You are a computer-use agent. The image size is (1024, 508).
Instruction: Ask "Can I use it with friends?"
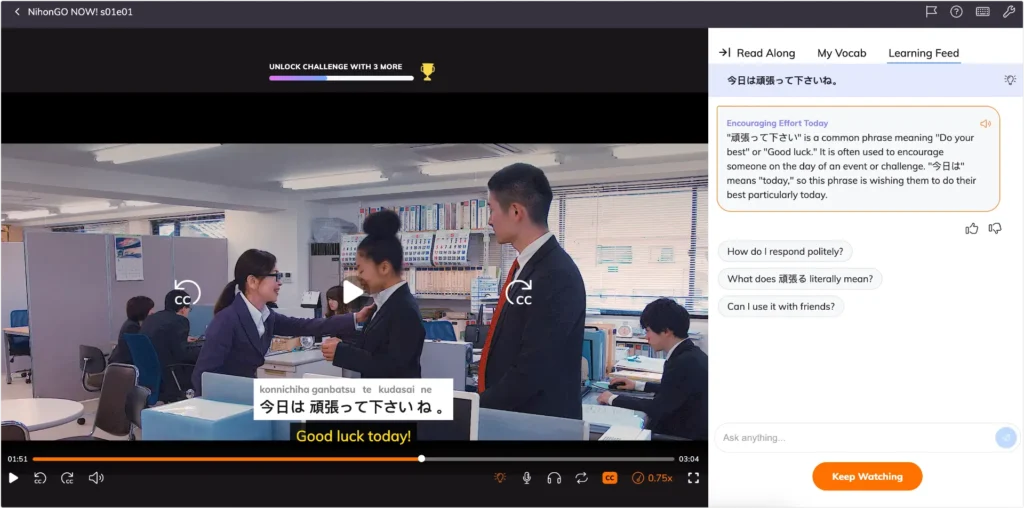point(781,306)
